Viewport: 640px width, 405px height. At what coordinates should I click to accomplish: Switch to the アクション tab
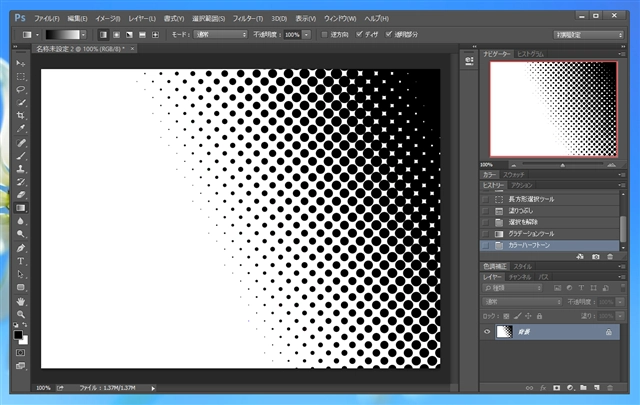tap(522, 185)
